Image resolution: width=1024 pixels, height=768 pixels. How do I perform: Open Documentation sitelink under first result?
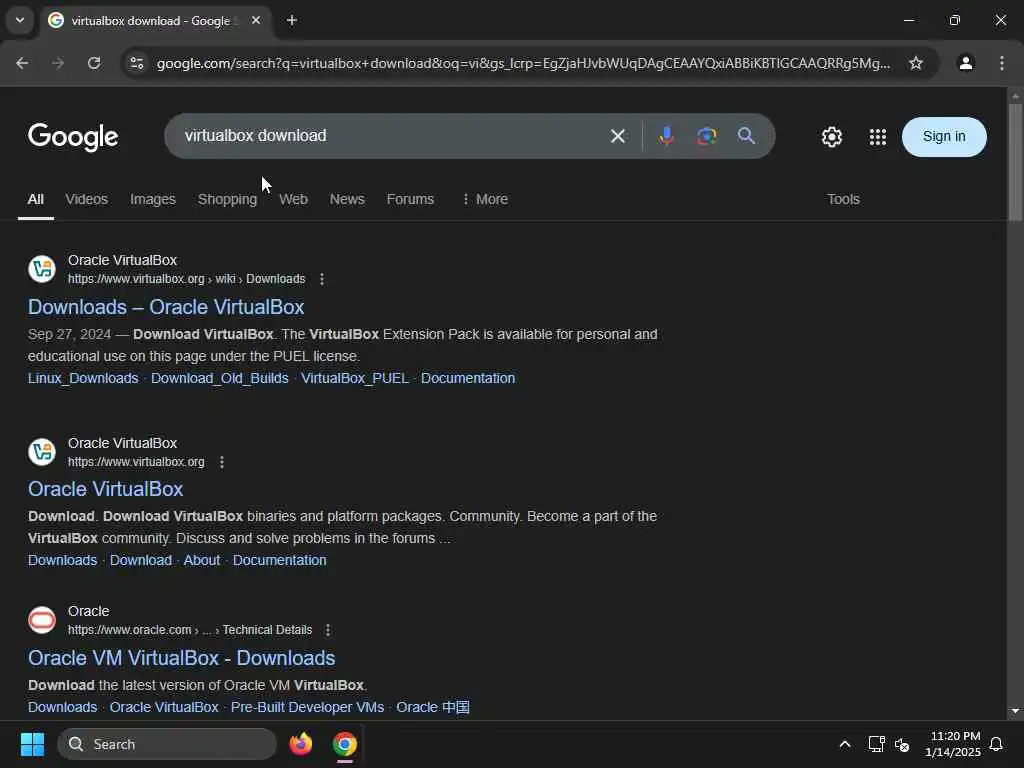468,378
